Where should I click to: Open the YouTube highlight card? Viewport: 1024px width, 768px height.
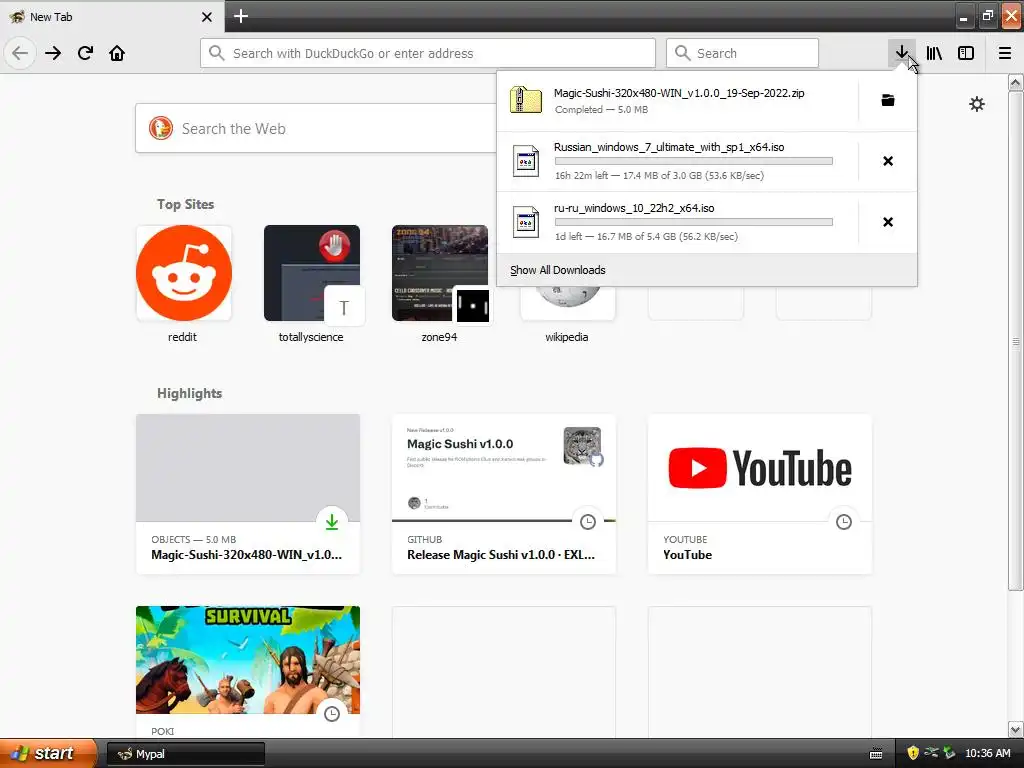pos(760,494)
